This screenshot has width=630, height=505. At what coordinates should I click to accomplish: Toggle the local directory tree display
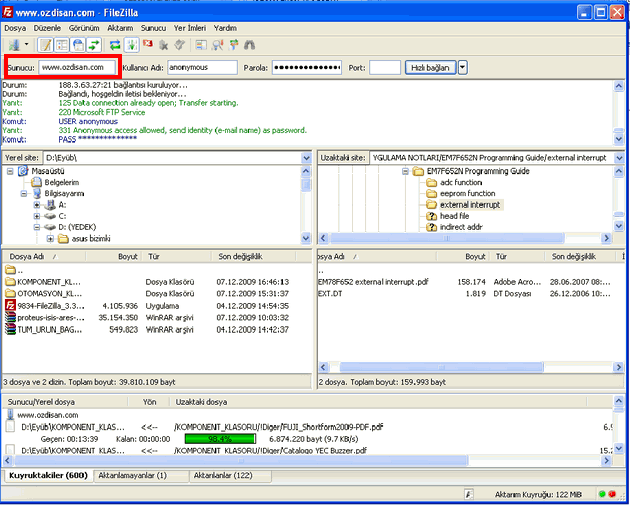[x=62, y=45]
